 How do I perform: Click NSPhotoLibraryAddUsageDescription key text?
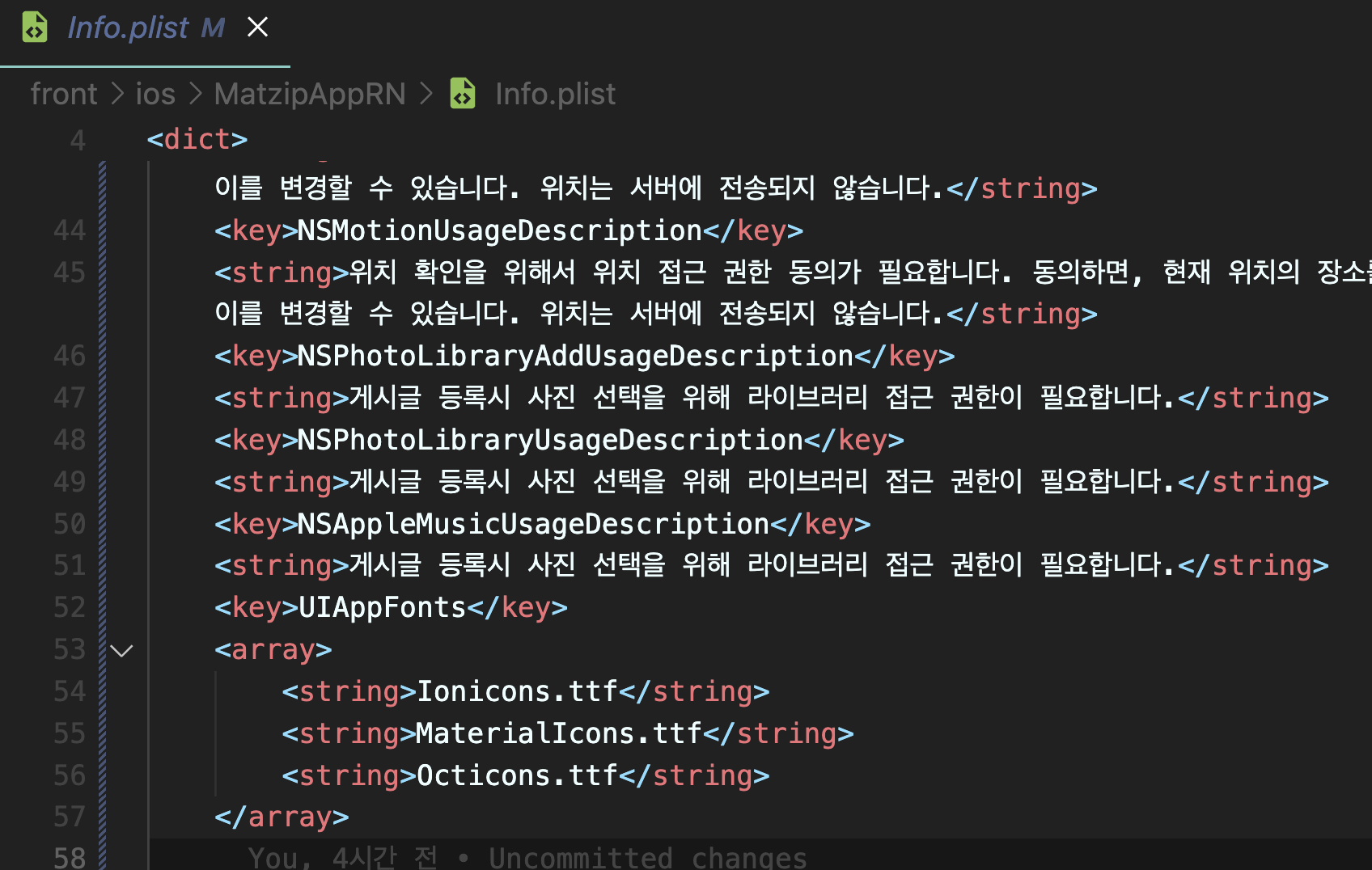pyautogui.click(x=576, y=356)
